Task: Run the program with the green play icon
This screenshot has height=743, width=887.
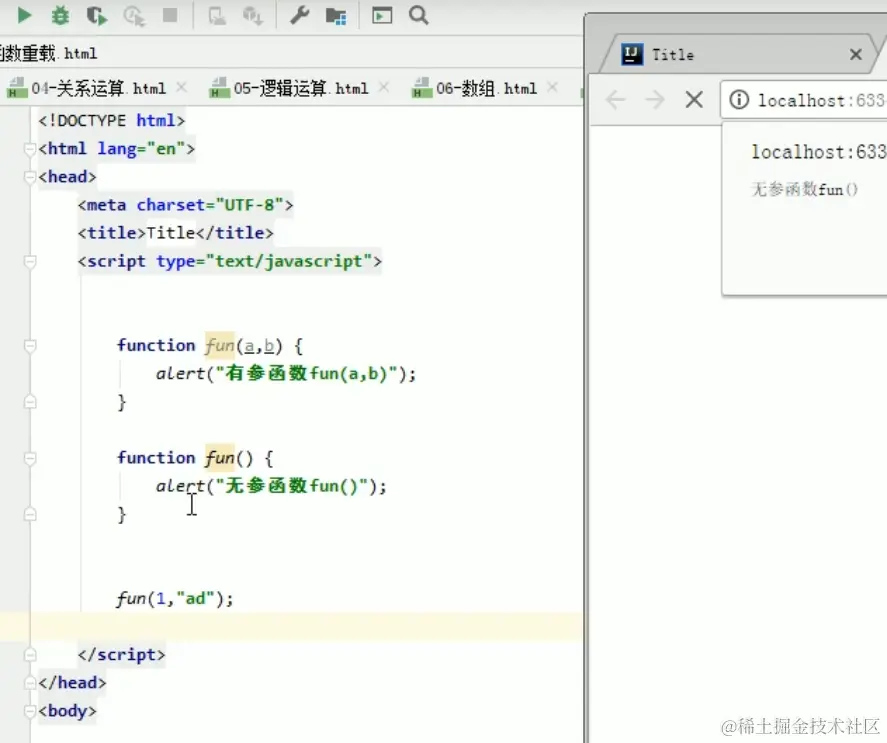Action: [x=24, y=15]
